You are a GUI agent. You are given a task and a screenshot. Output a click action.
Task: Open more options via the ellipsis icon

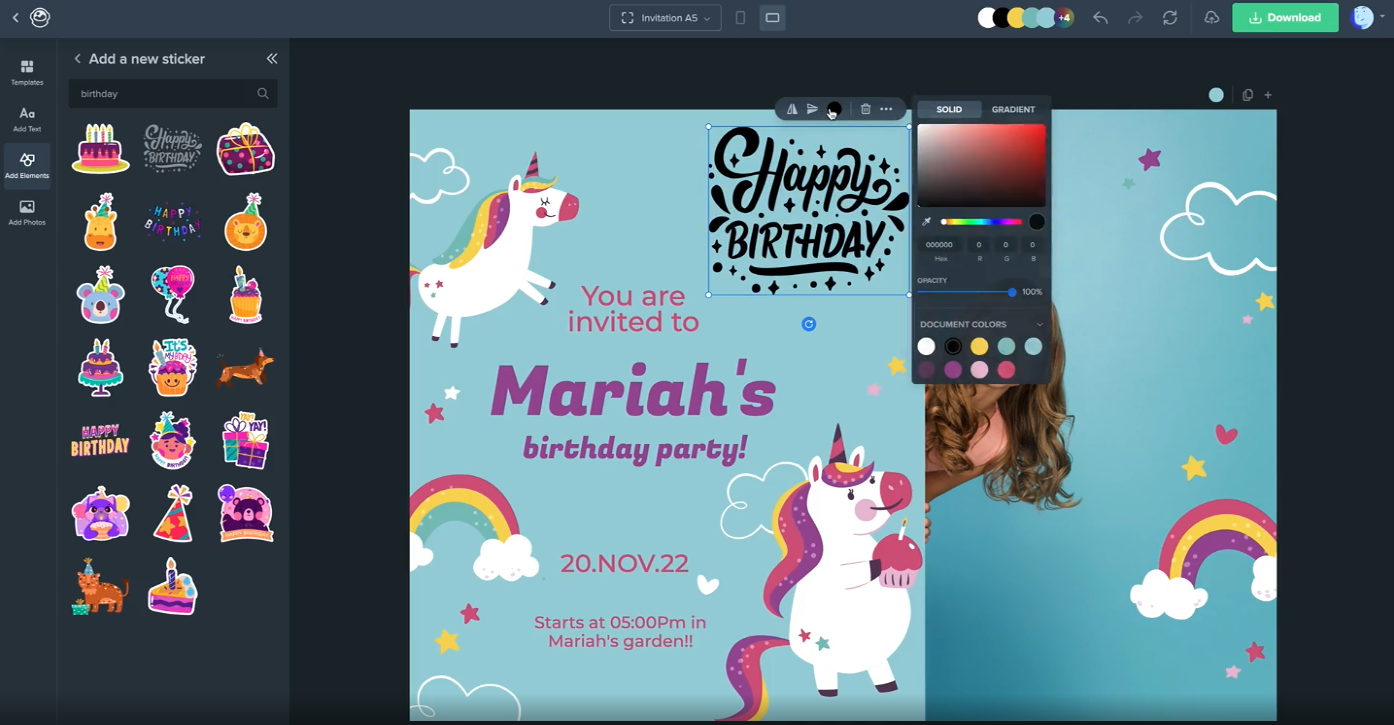(x=886, y=109)
